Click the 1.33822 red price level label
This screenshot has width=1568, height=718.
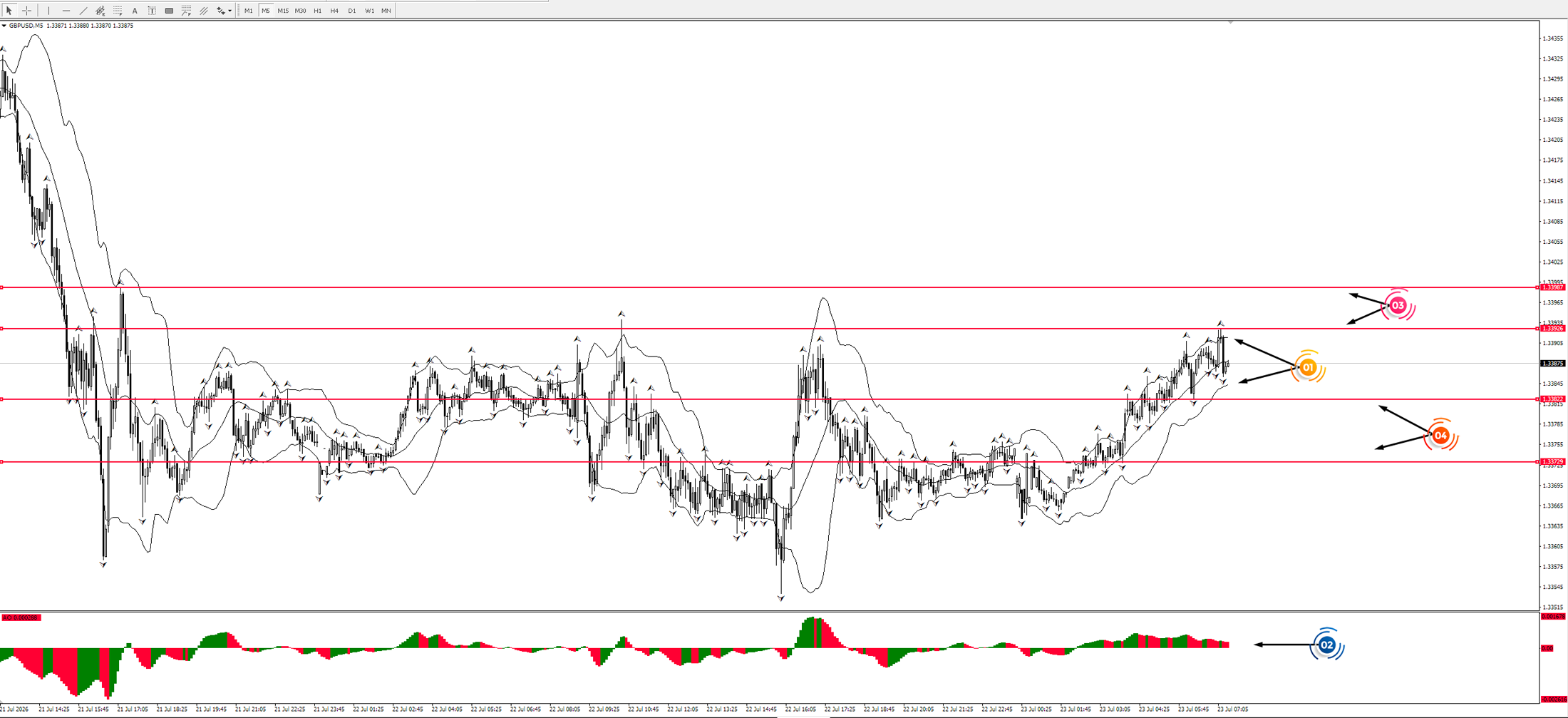(1553, 399)
